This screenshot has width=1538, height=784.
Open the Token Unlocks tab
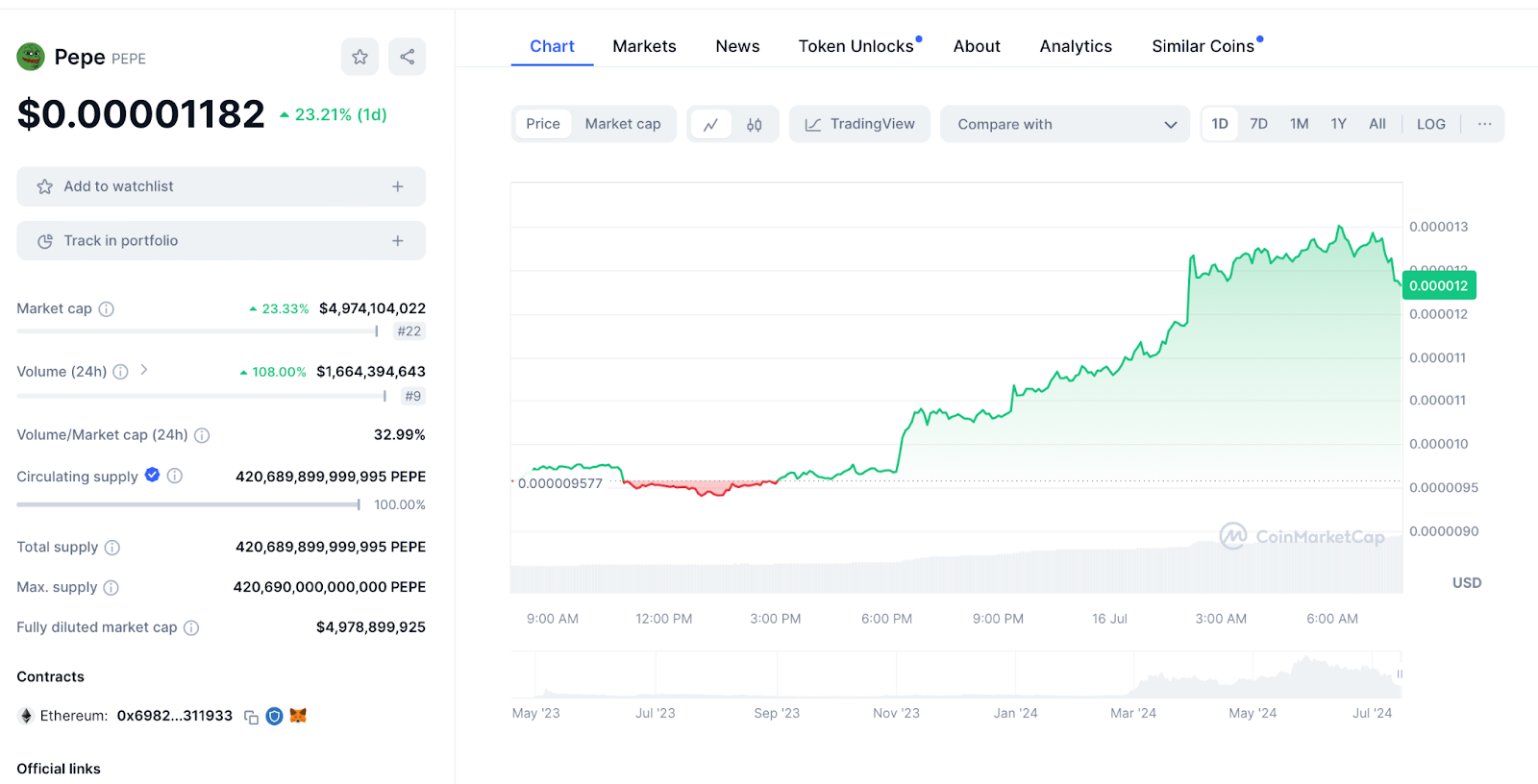856,46
